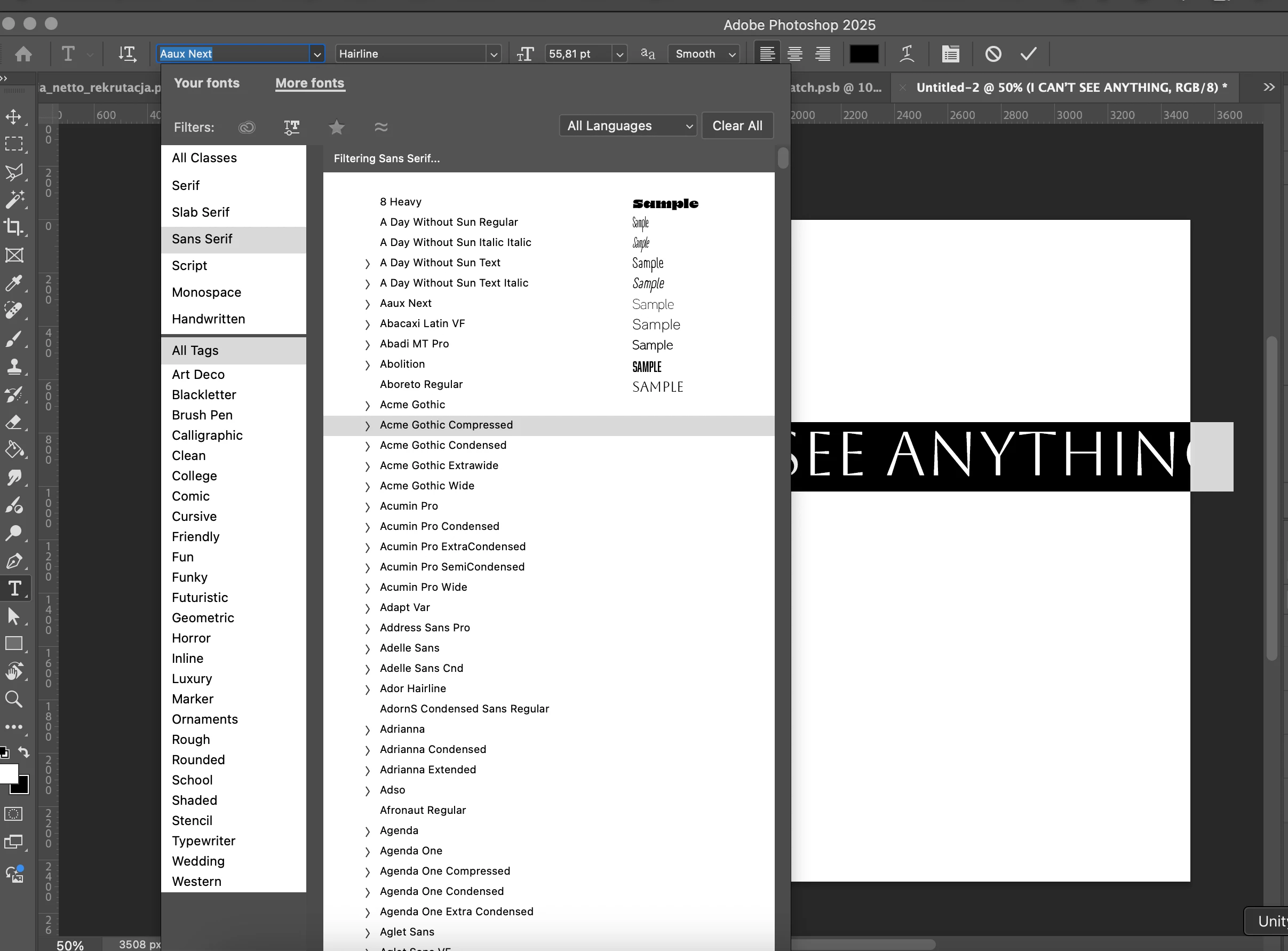1288x951 pixels.
Task: Click the Aaux Next font name field
Action: 233,53
